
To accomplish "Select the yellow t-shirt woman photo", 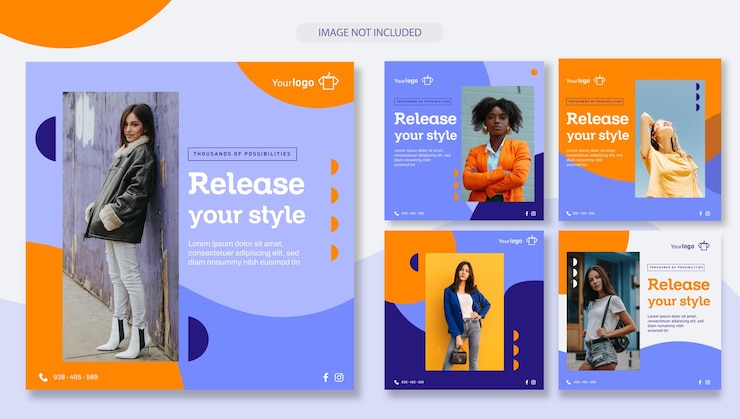I will coord(670,139).
